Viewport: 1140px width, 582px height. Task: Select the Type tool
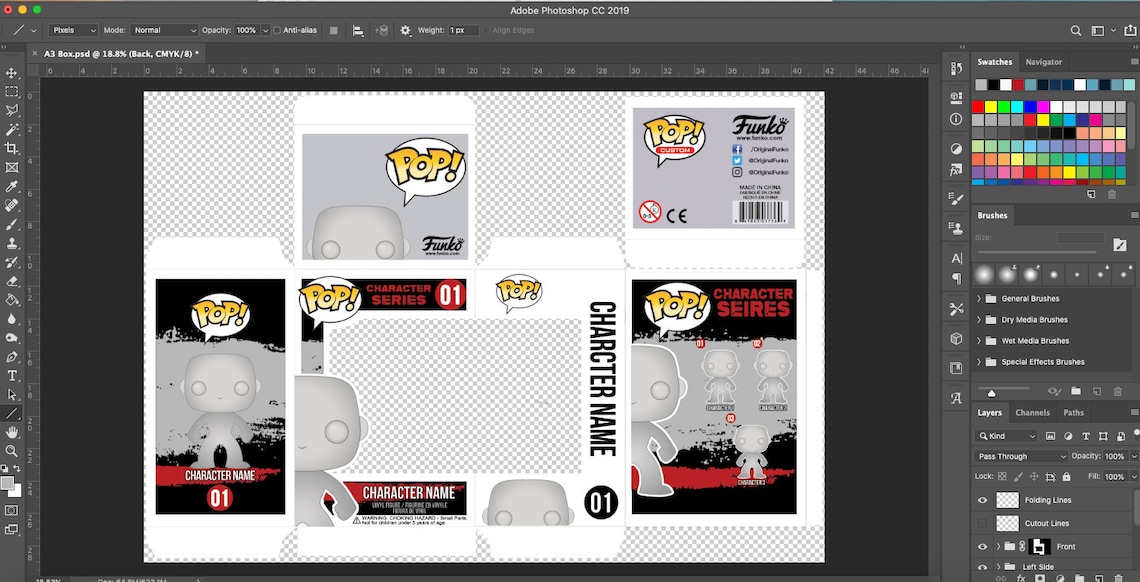(12, 375)
